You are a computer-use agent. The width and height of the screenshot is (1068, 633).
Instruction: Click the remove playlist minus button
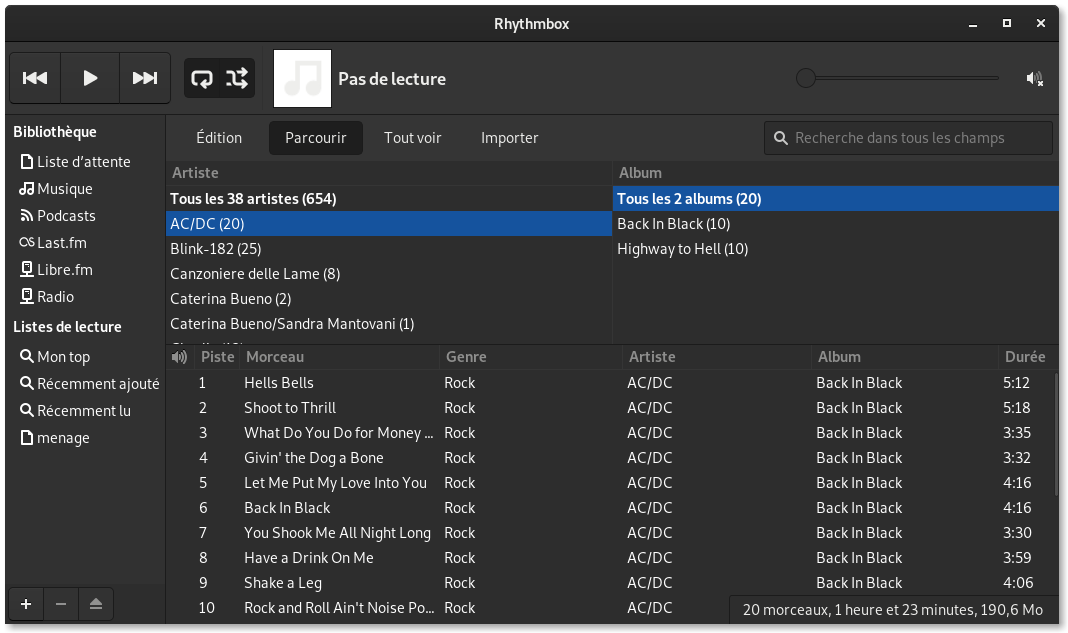pyautogui.click(x=60, y=604)
